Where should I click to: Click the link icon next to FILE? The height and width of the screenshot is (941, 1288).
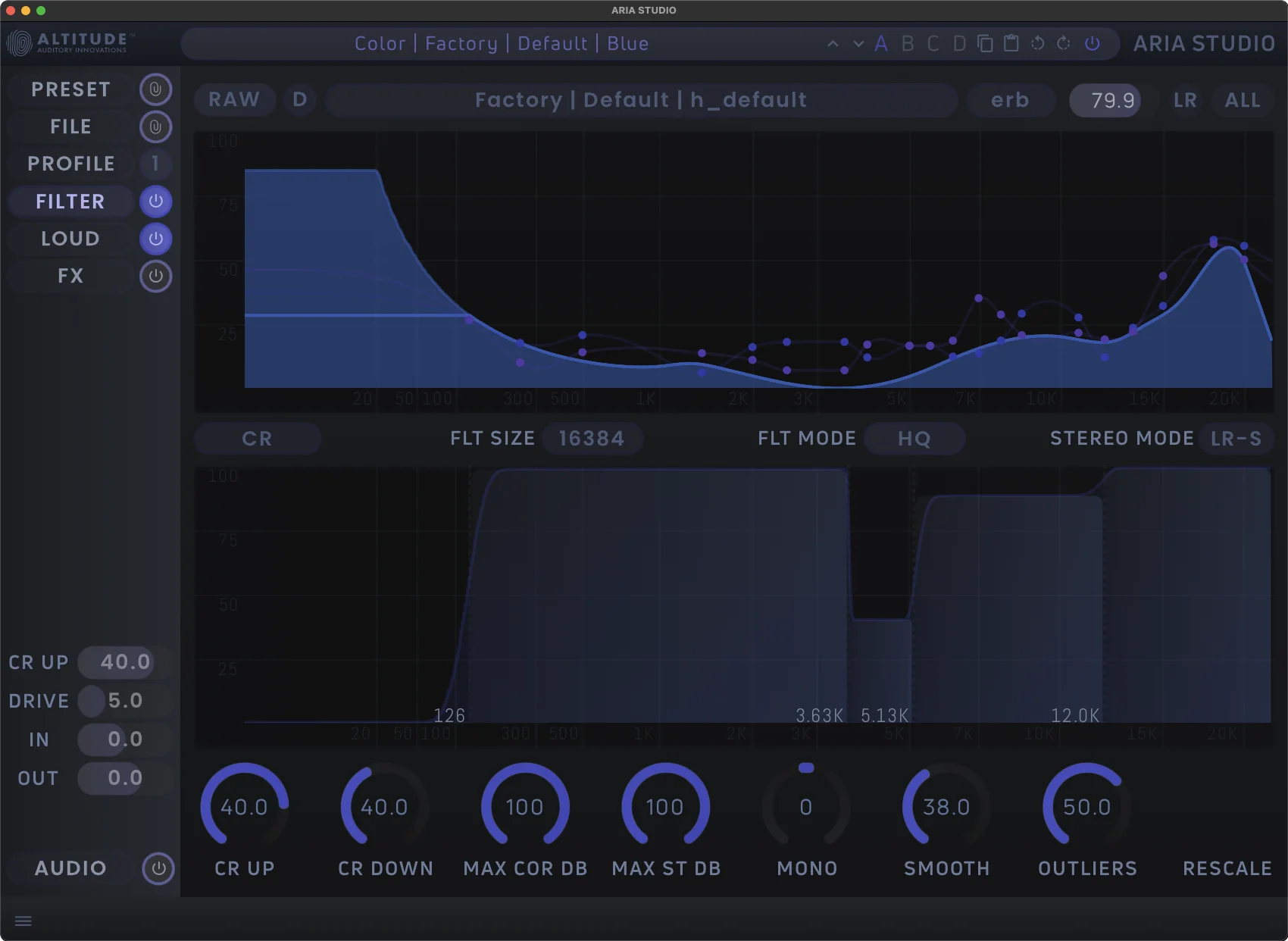coord(155,127)
